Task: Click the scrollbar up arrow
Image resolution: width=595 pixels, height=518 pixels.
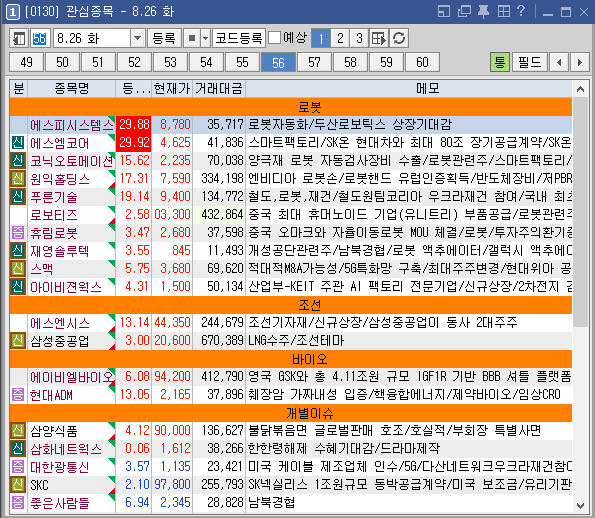Action: tap(580, 89)
